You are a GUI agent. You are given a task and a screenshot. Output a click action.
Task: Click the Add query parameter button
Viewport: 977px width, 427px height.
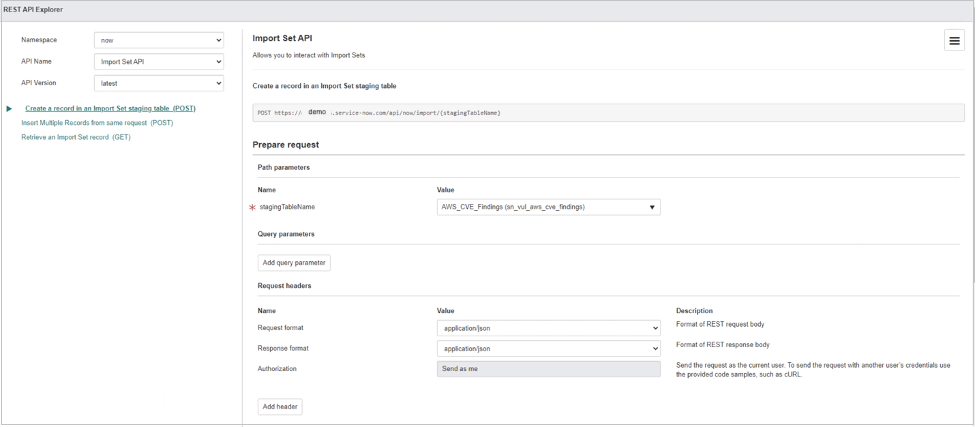click(x=294, y=263)
